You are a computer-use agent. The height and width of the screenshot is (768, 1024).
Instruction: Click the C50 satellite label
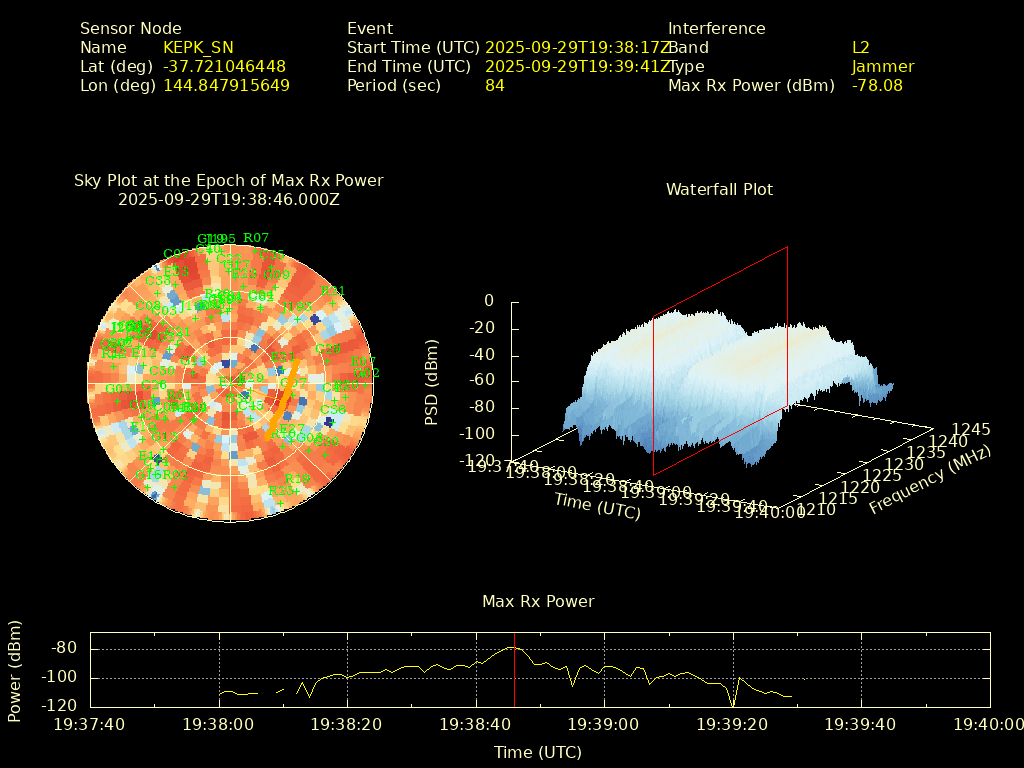point(161,371)
